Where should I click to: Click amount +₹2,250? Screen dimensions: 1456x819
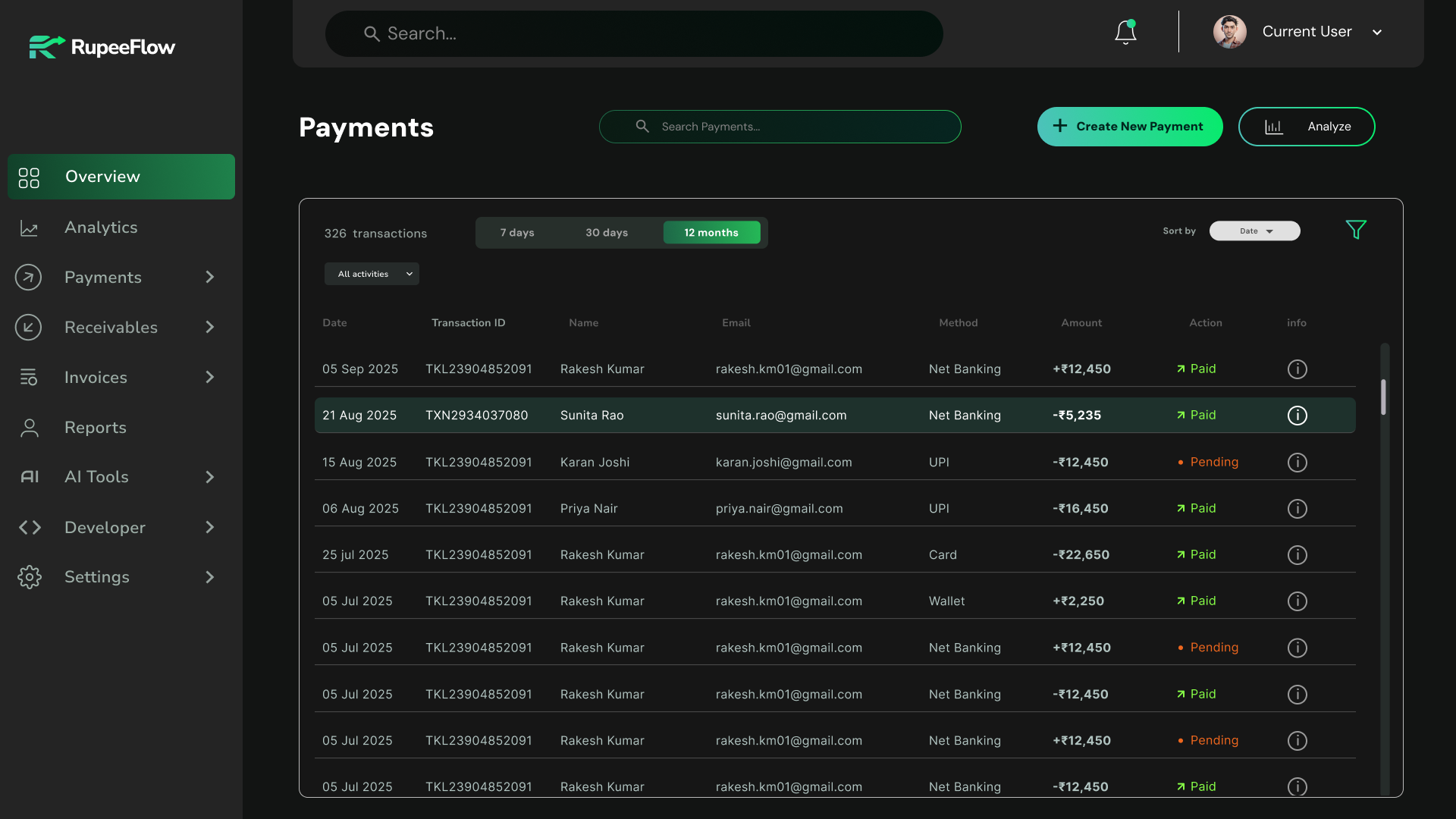tap(1078, 601)
